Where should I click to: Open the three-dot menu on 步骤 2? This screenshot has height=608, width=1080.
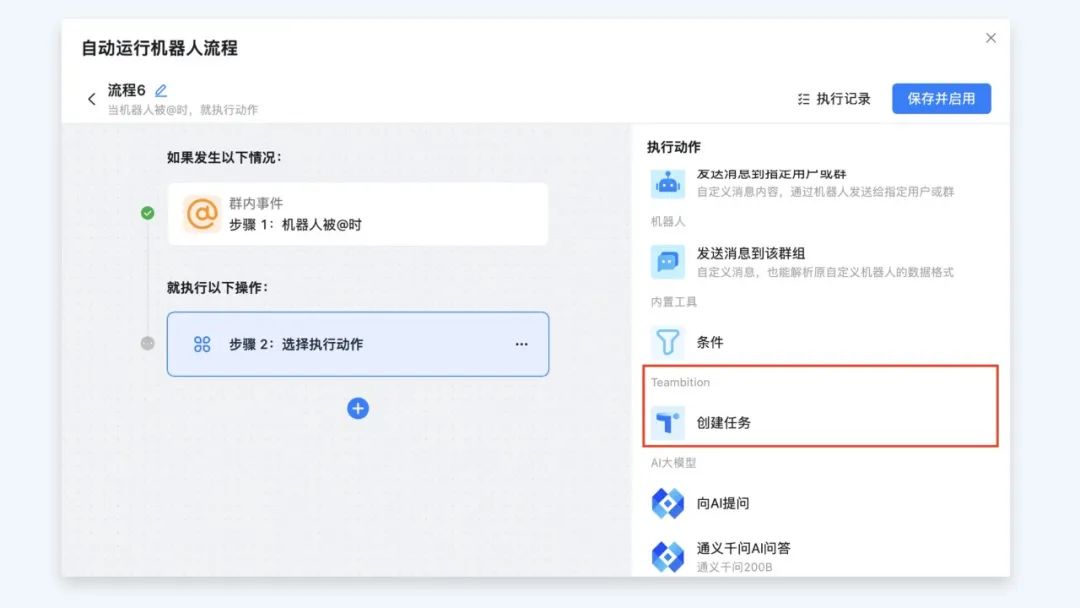click(521, 344)
